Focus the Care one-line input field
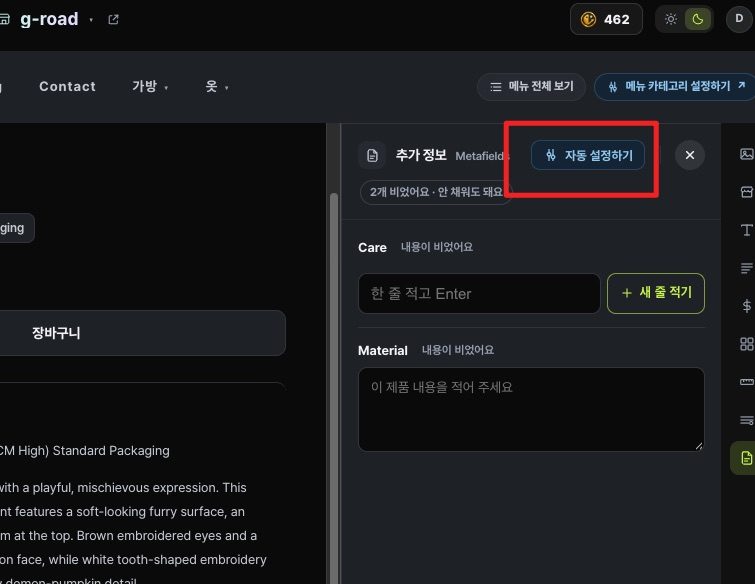 pyautogui.click(x=479, y=293)
